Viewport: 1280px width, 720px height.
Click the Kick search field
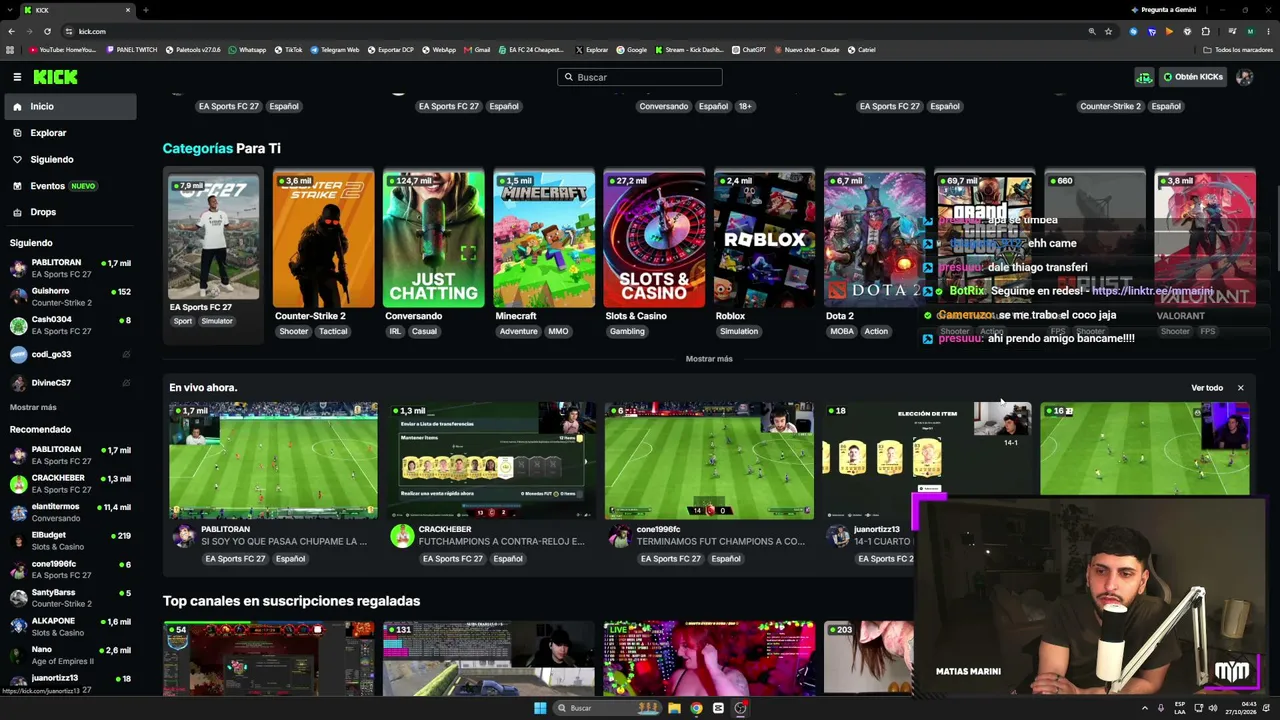point(640,77)
